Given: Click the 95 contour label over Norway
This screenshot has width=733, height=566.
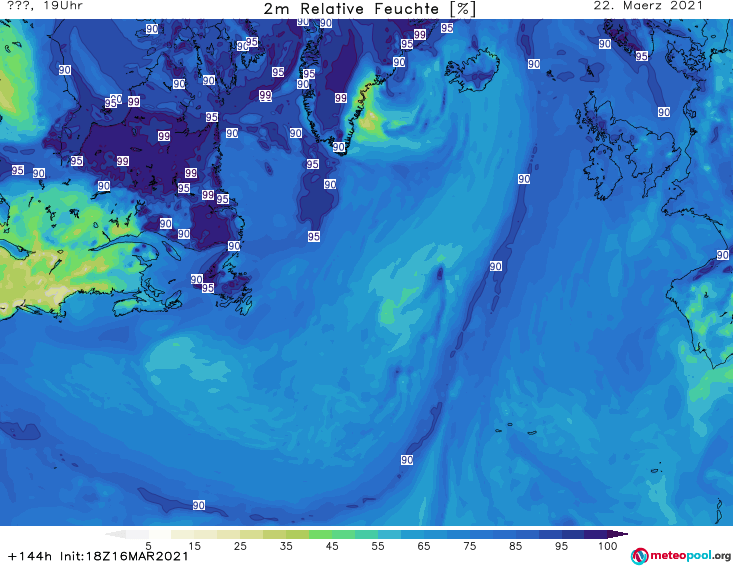Looking at the screenshot, I should (x=641, y=56).
